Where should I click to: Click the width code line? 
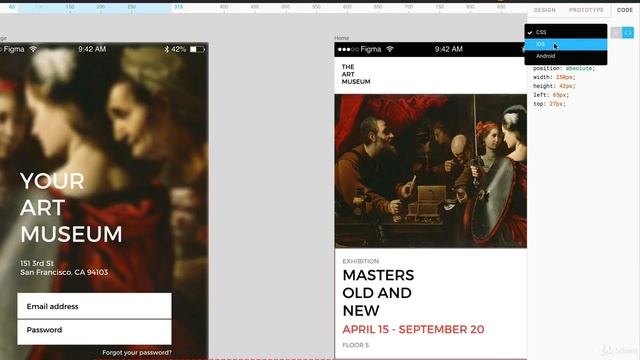[x=554, y=77]
